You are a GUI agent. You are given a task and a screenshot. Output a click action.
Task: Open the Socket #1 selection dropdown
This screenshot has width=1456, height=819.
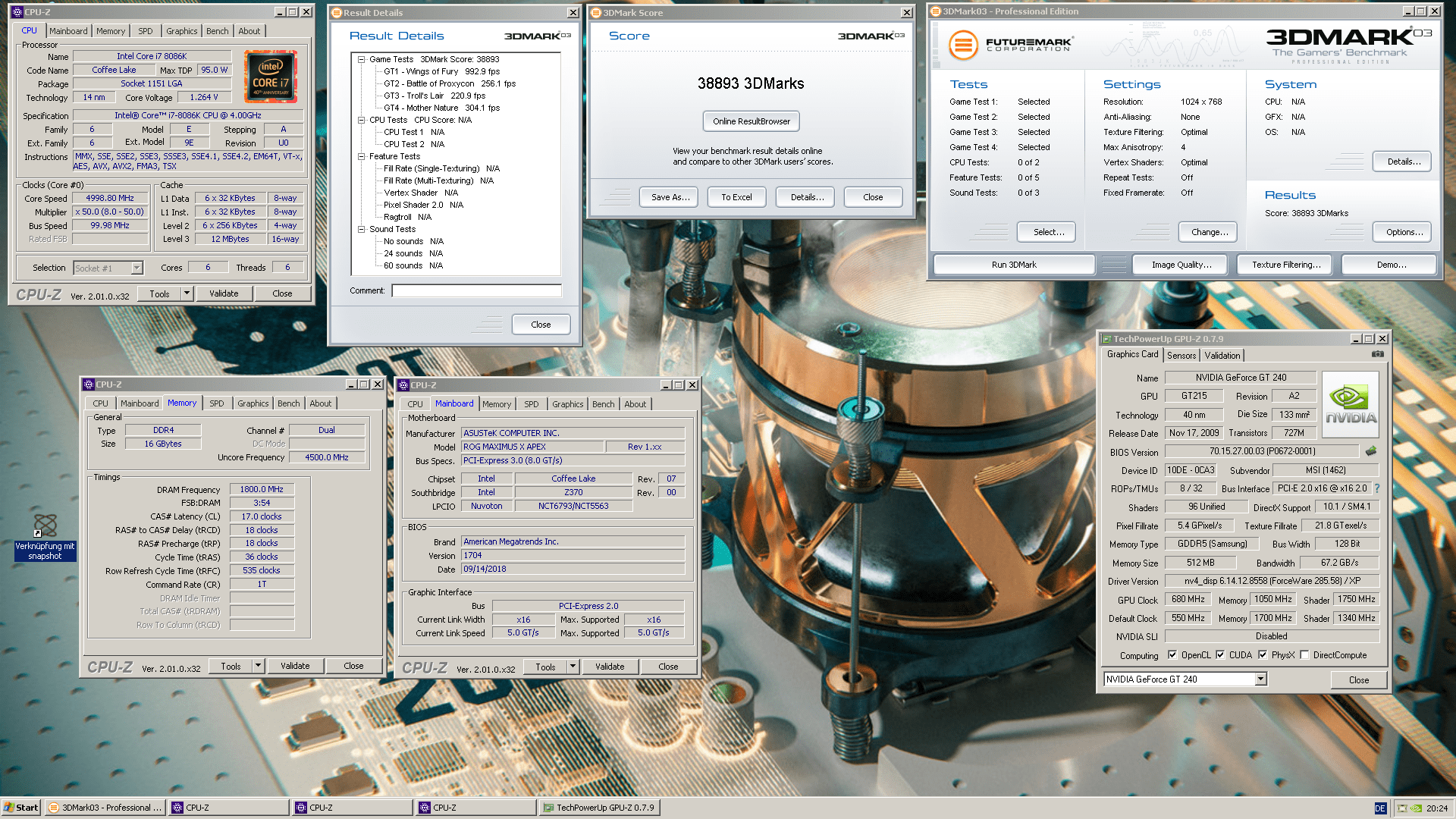tap(136, 268)
